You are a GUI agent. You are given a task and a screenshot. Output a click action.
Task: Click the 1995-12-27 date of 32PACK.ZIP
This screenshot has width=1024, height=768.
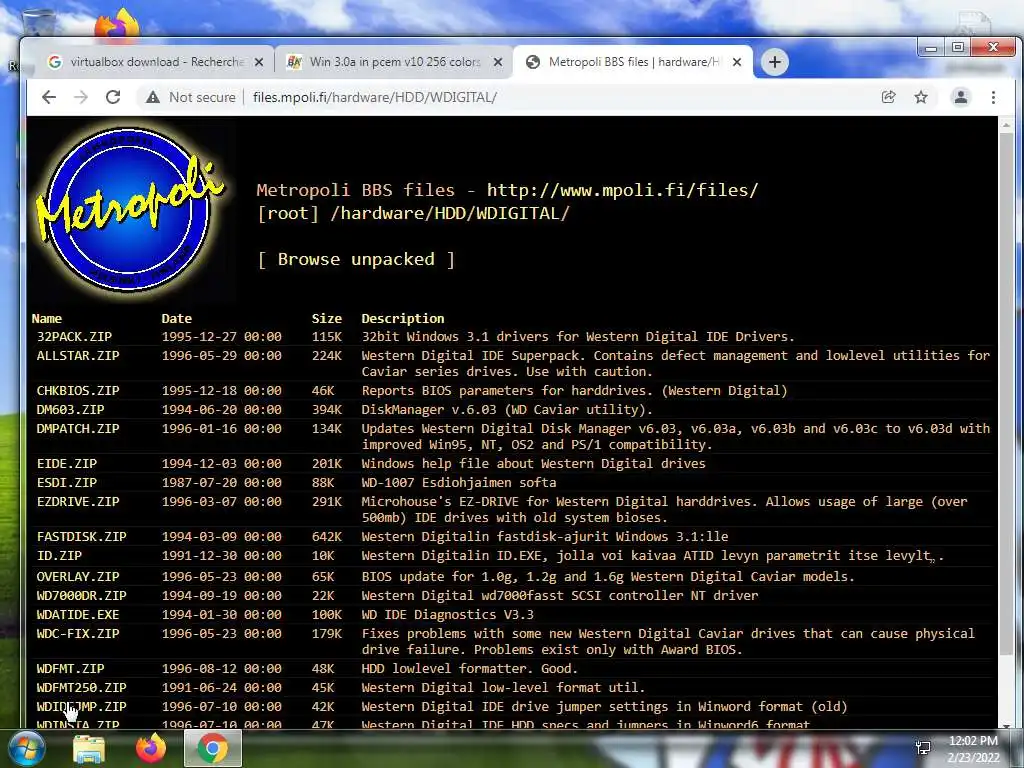pos(221,337)
